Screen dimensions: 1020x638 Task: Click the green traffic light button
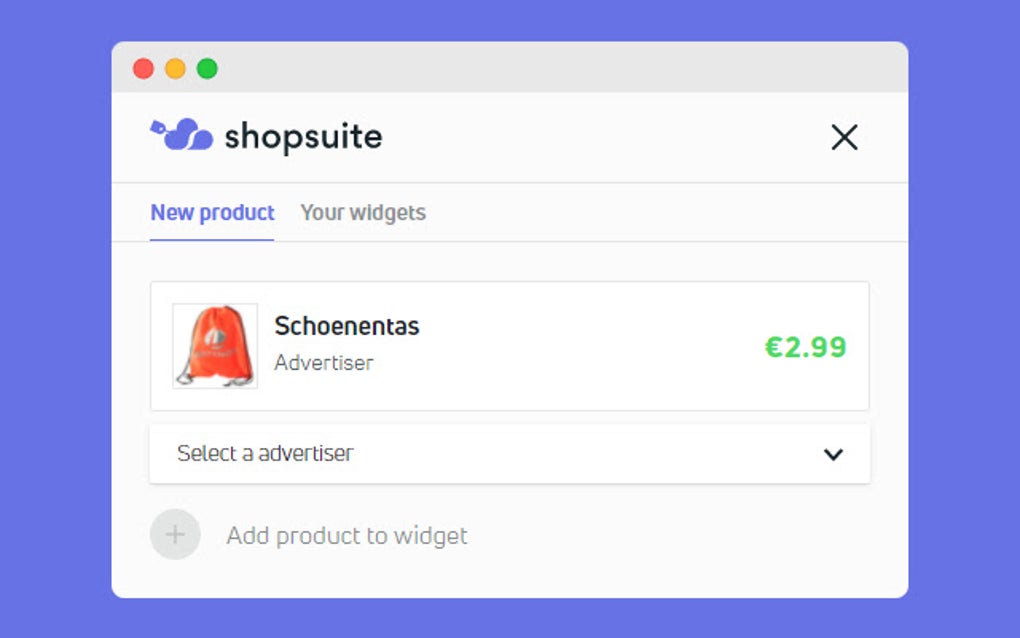pos(208,68)
